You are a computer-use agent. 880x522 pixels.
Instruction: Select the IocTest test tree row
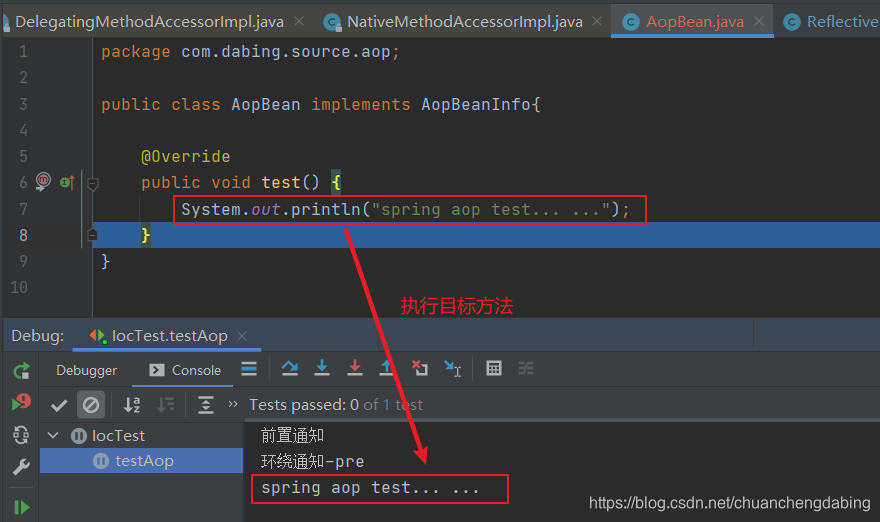(141, 436)
